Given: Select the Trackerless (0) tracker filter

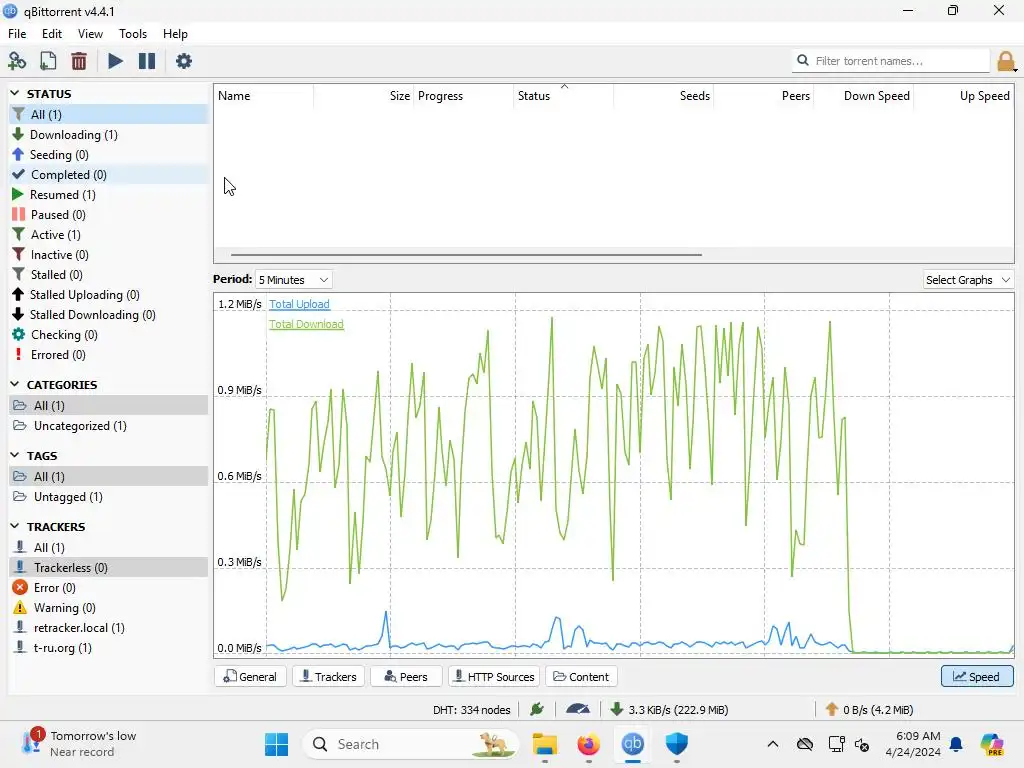Looking at the screenshot, I should click(x=108, y=568).
